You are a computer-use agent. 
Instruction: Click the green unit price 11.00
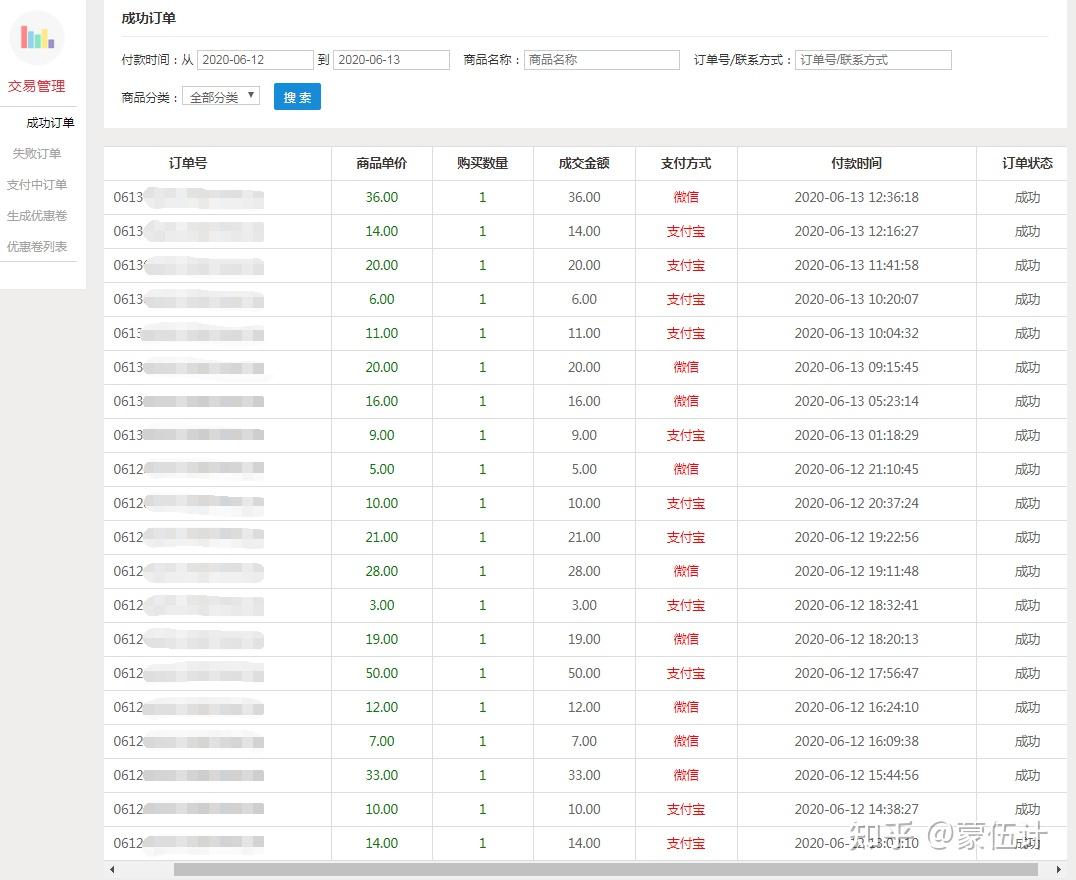[x=382, y=333]
